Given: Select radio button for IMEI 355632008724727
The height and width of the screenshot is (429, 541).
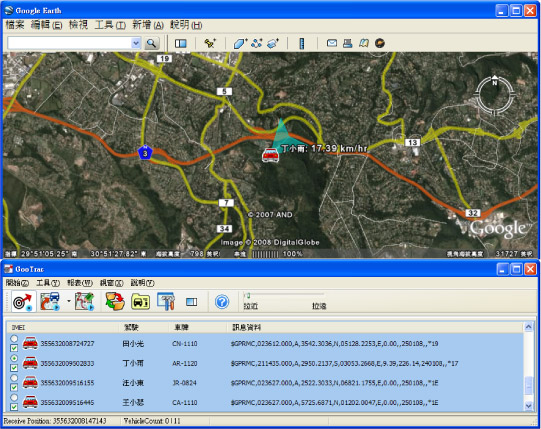Looking at the screenshot, I should (x=14, y=339).
